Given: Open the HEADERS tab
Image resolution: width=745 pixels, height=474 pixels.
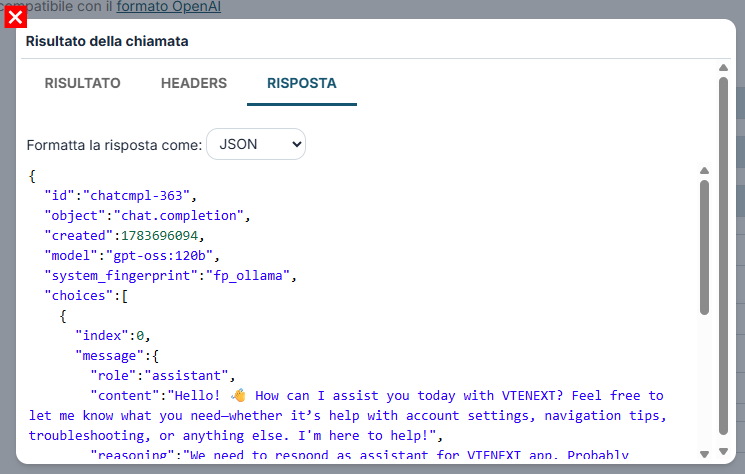Looking at the screenshot, I should pos(194,83).
